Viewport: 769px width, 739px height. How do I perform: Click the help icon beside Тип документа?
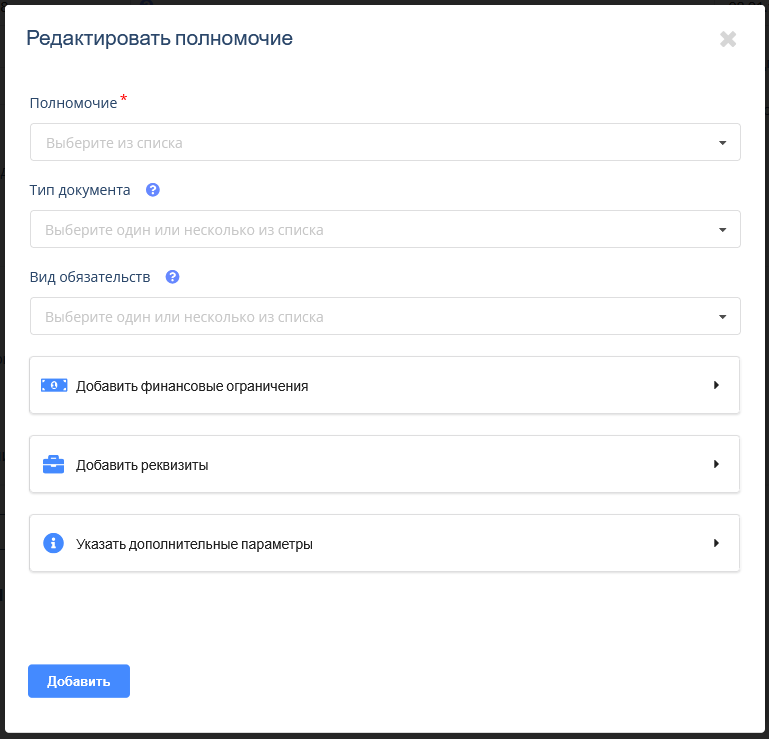pyautogui.click(x=153, y=190)
